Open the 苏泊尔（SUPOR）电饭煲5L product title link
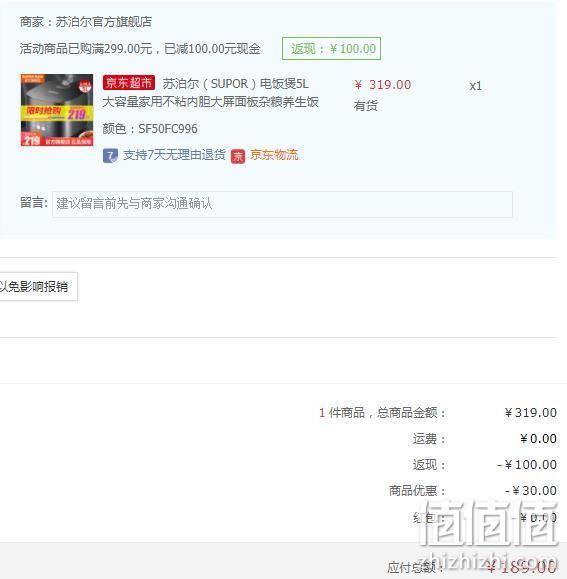Image resolution: width=567 pixels, height=579 pixels. tap(210, 93)
